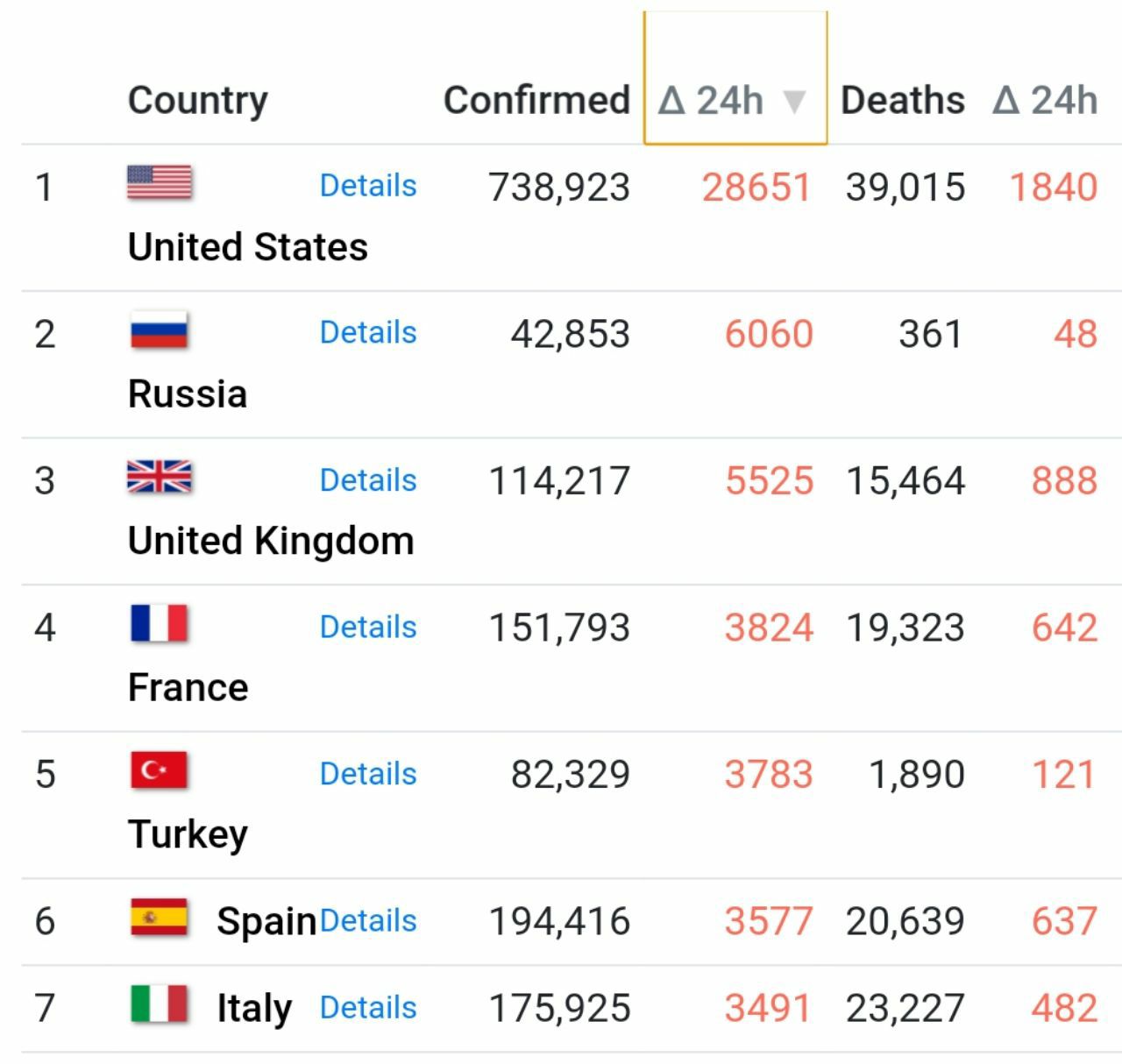Sort by the Confirmed column header

click(536, 100)
